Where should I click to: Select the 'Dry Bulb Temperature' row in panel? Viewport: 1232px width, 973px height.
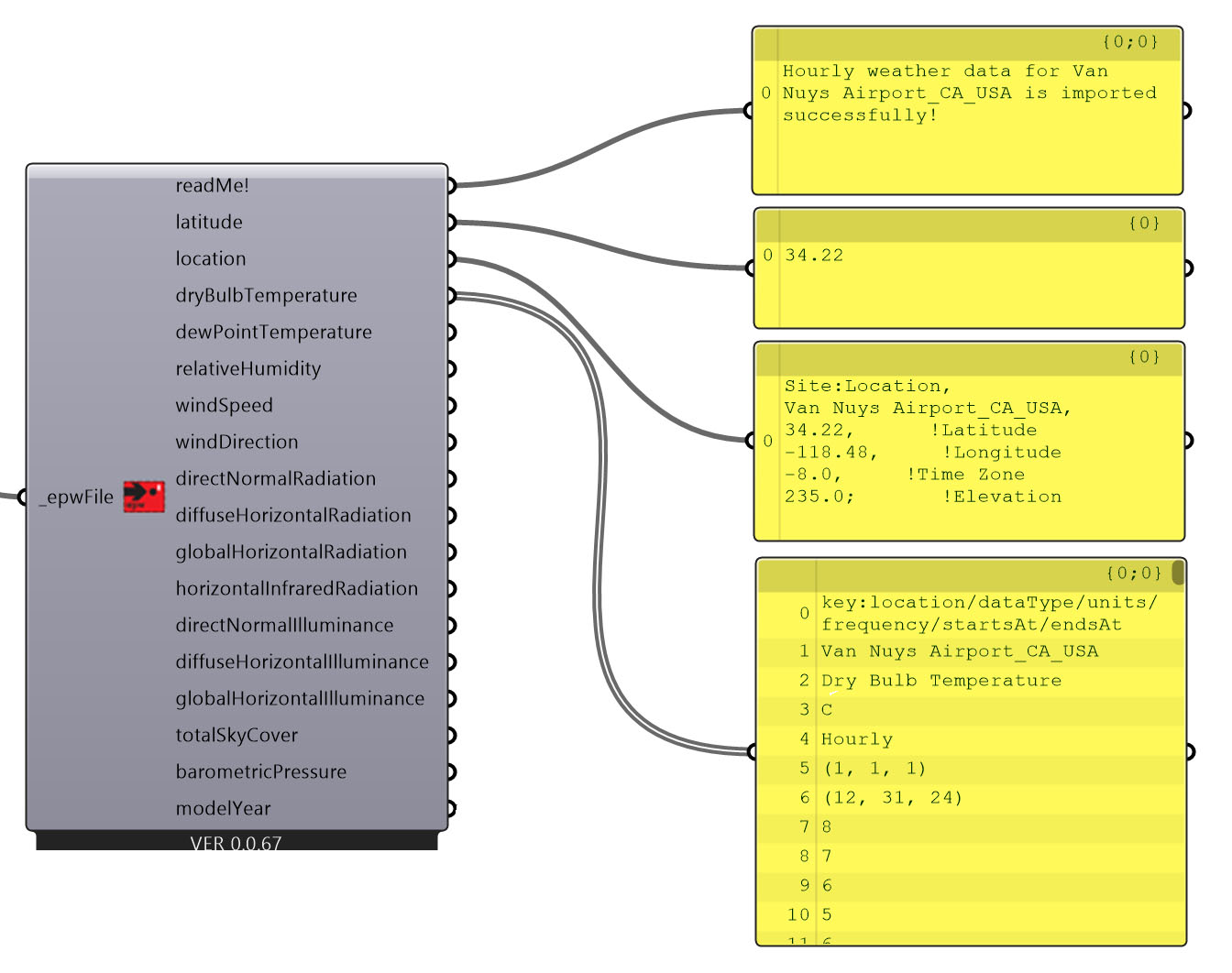point(940,681)
